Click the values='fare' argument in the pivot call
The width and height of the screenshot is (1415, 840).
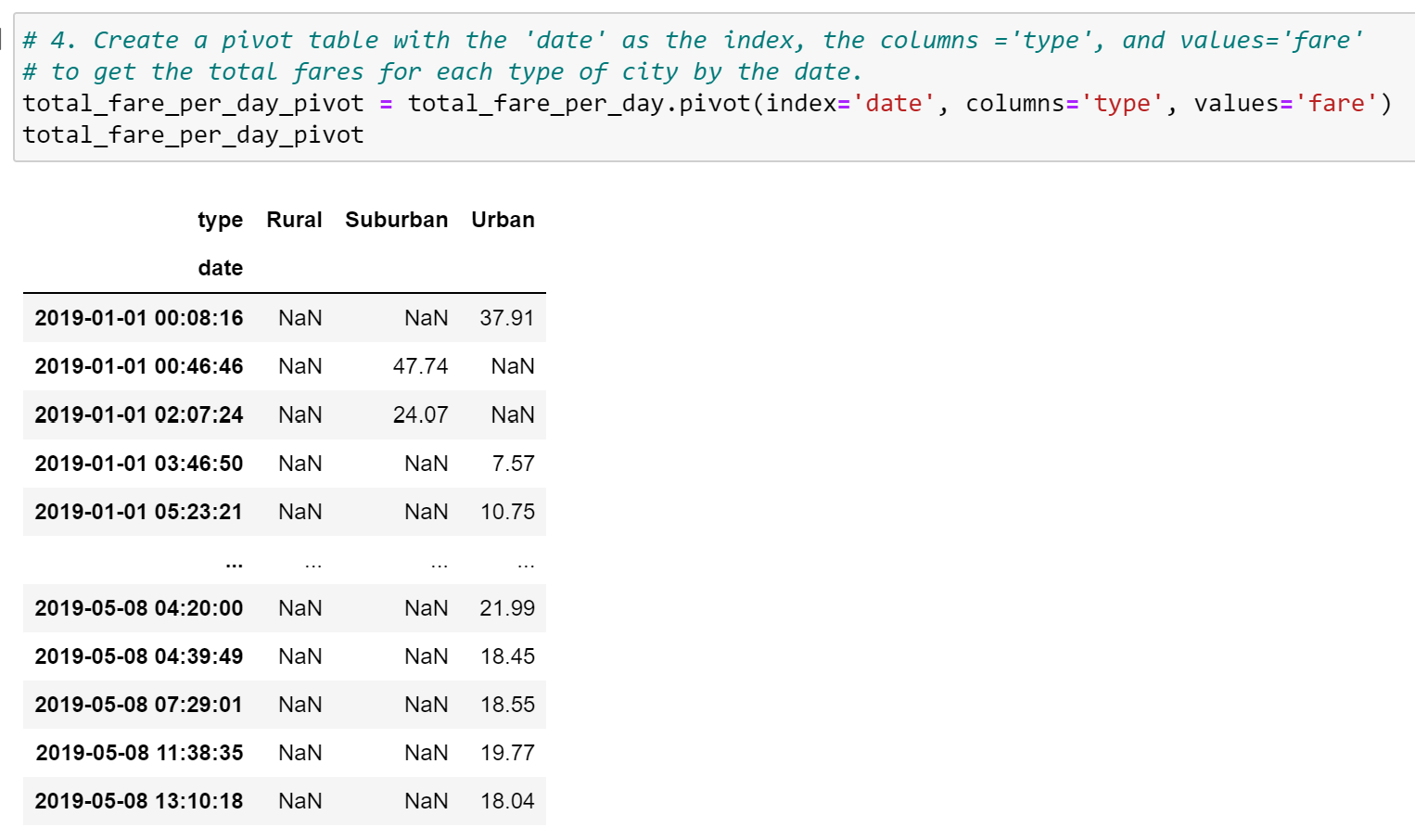[1286, 104]
